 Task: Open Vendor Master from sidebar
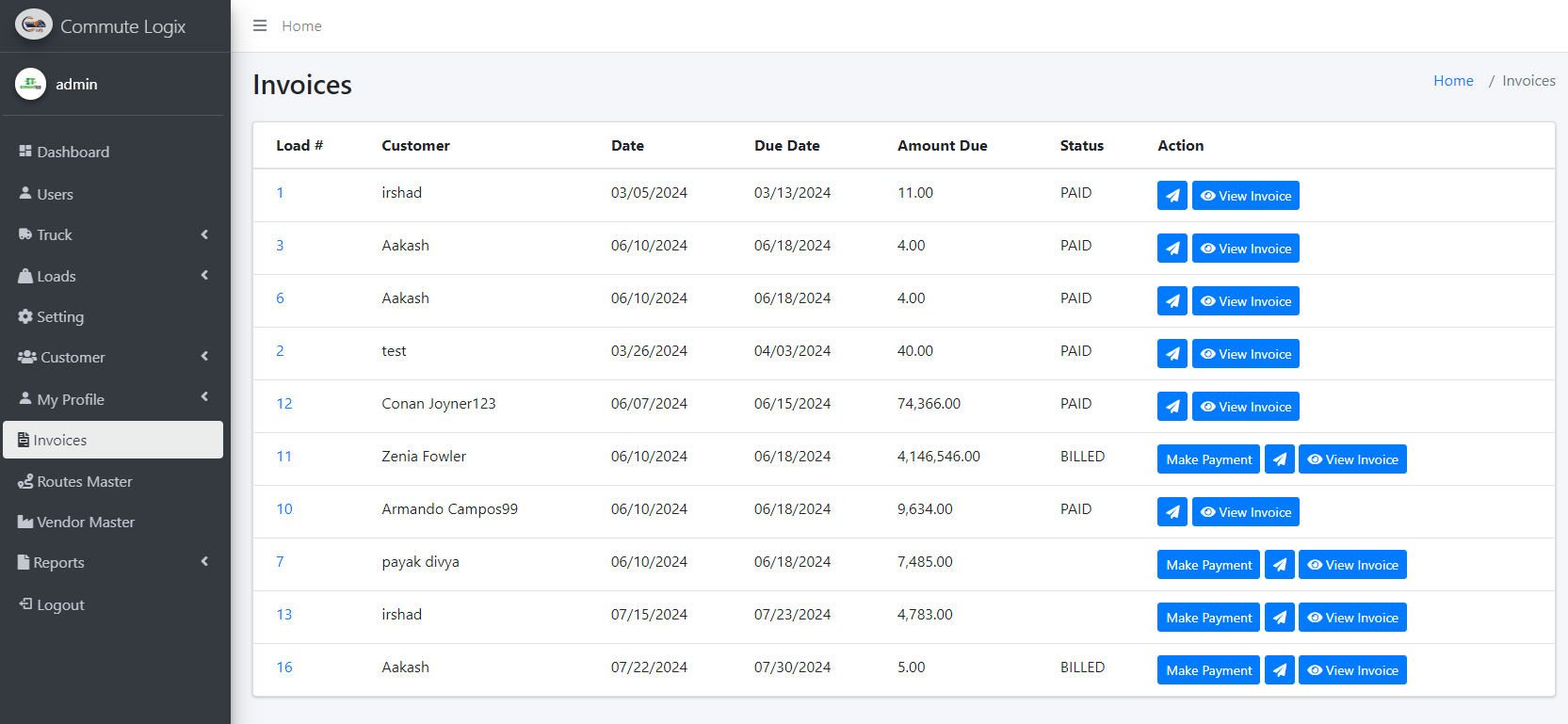[85, 523]
